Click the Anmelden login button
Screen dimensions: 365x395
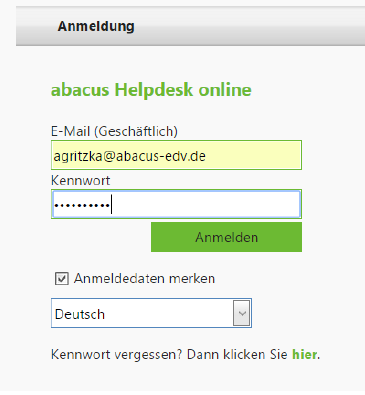click(x=226, y=237)
